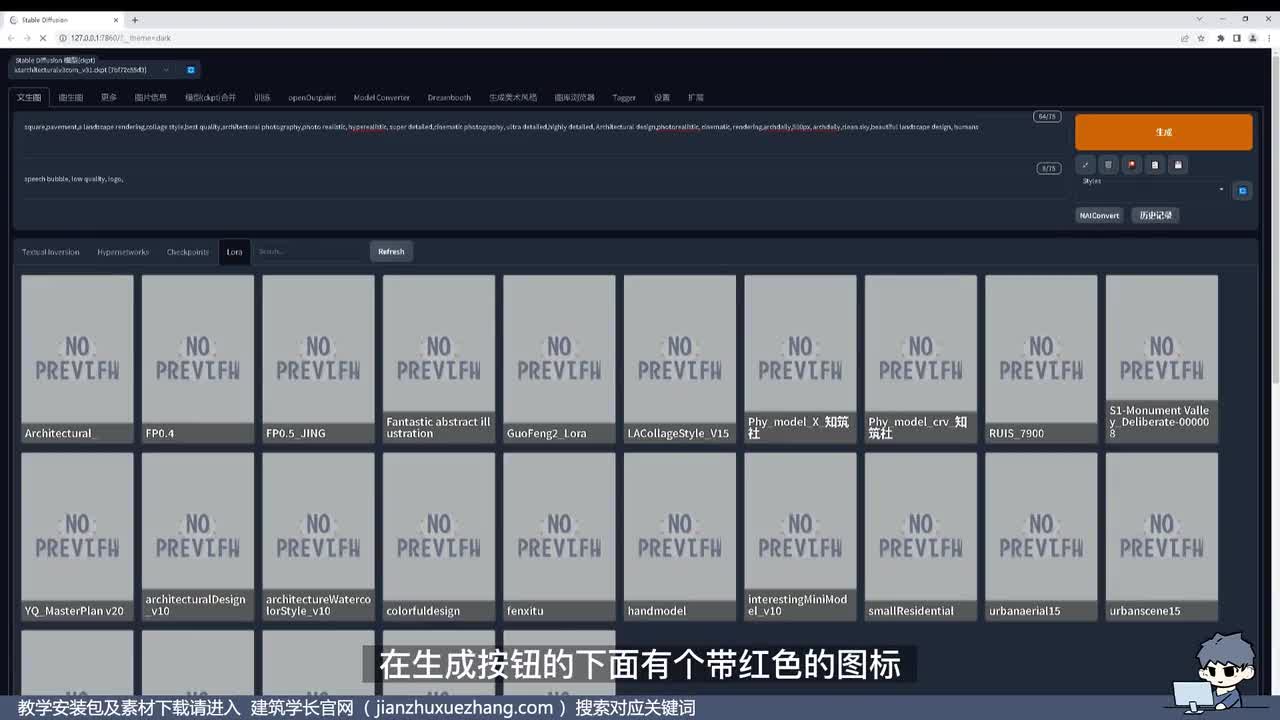1280x720 pixels.
Task: Select the LACollageStyle_V15 Lora card
Action: pos(680,358)
